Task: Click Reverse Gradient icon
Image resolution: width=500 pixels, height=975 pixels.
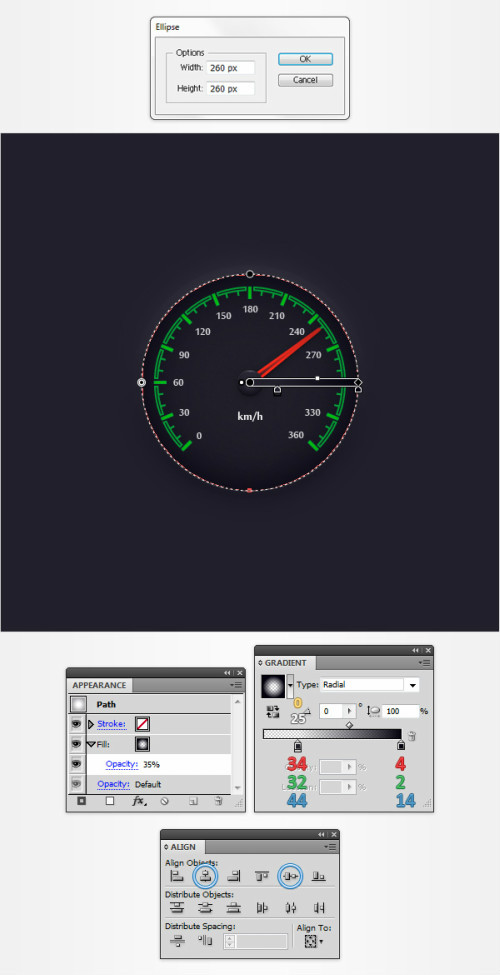Action: click(272, 712)
